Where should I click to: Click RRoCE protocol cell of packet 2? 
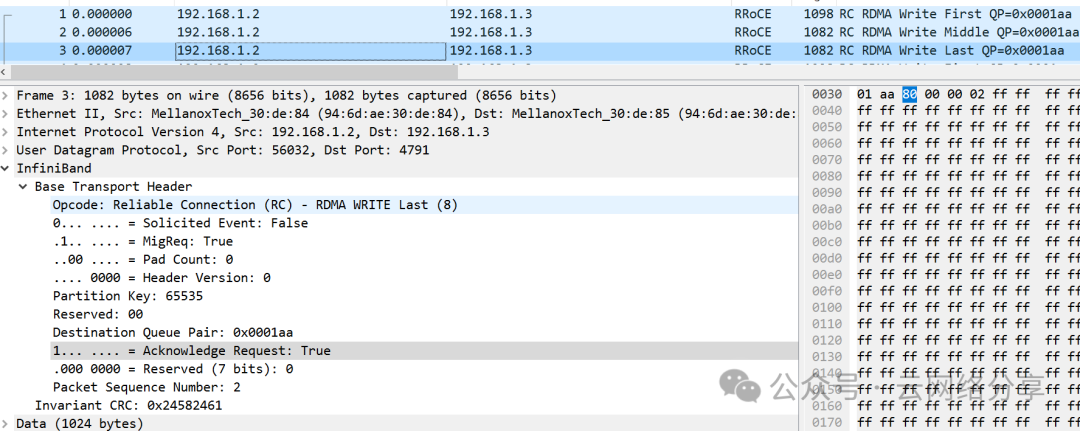click(753, 32)
